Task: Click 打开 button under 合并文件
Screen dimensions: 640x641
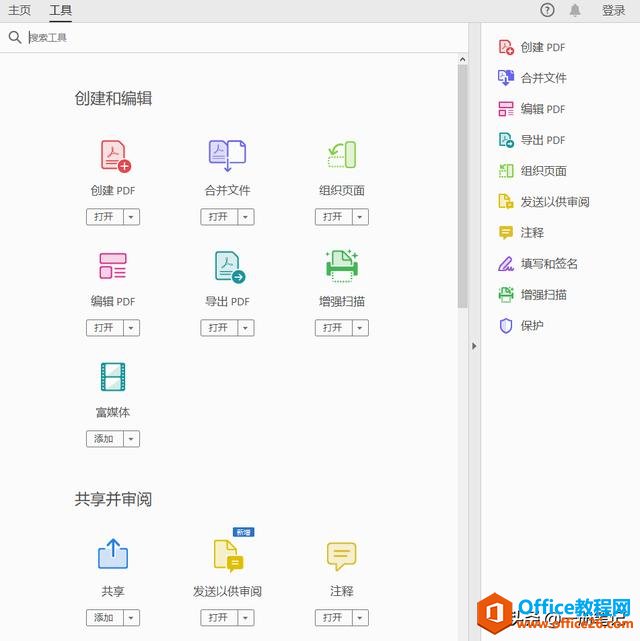Action: (219, 217)
